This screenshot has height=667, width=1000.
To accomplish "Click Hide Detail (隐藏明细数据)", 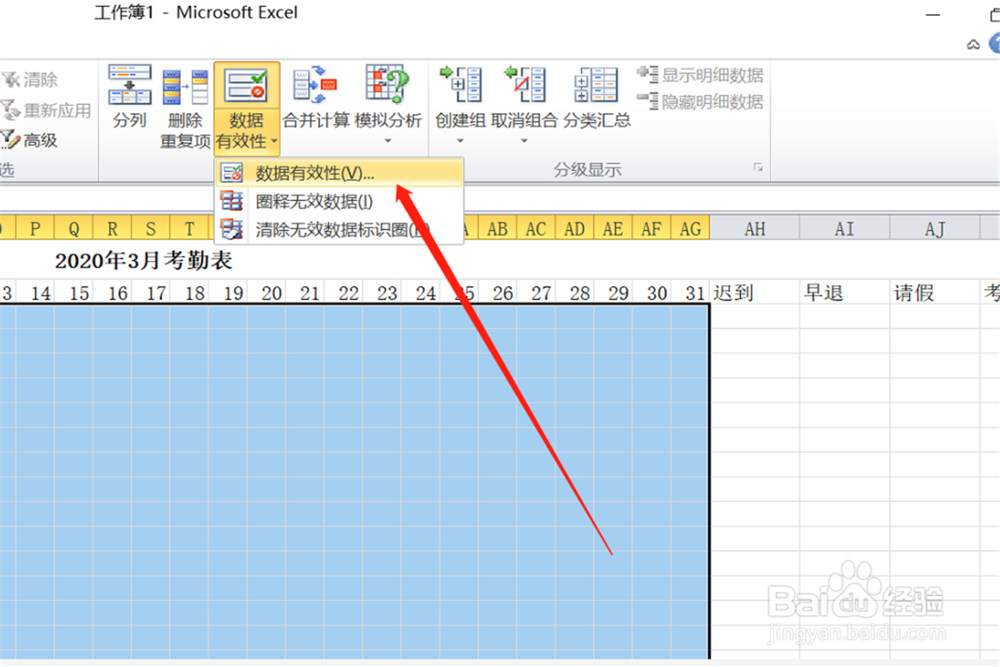I will tap(700, 101).
